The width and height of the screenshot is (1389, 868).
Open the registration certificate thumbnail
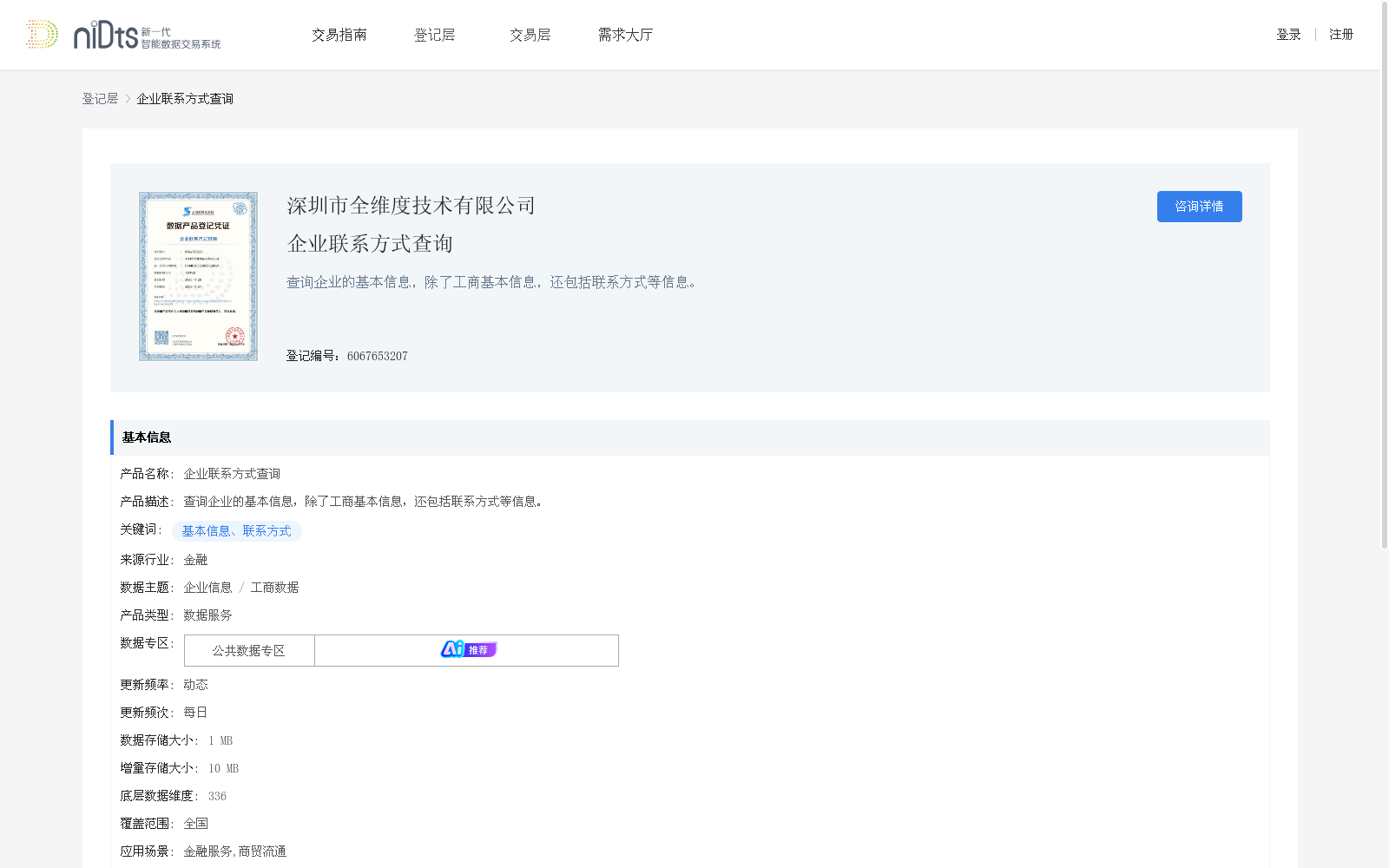[x=198, y=276]
